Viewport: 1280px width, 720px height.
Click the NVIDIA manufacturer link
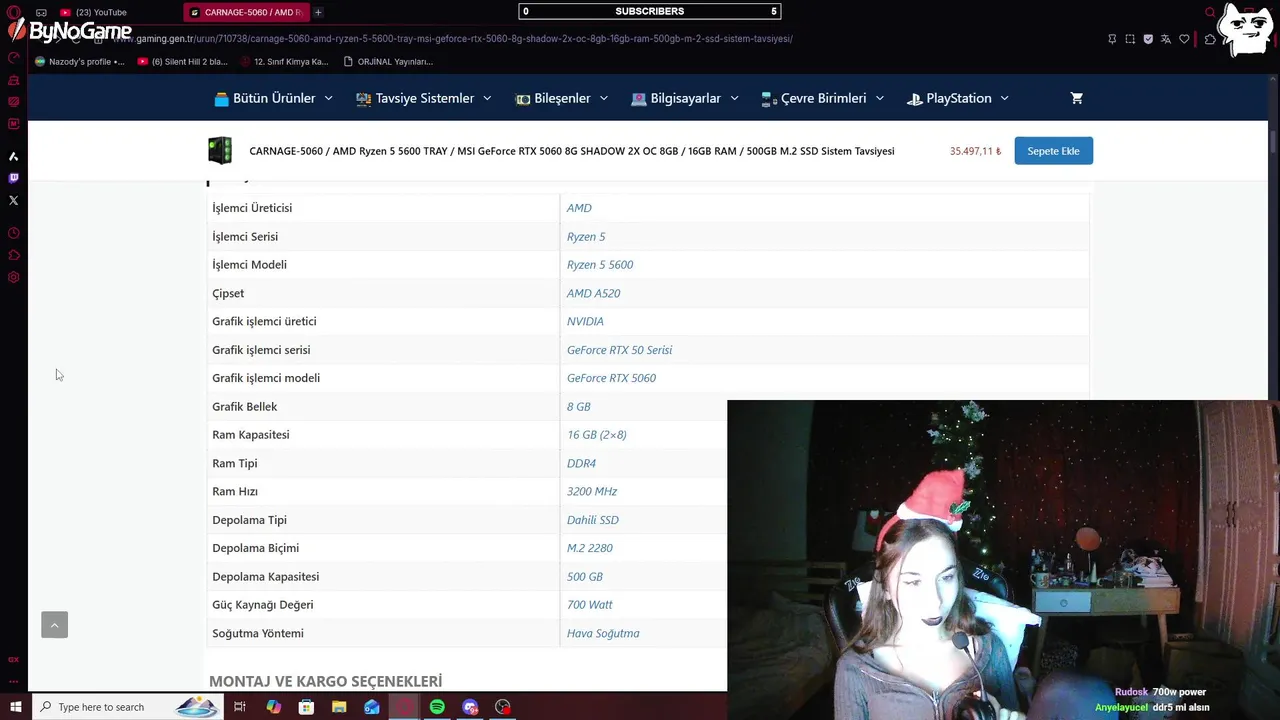point(585,321)
